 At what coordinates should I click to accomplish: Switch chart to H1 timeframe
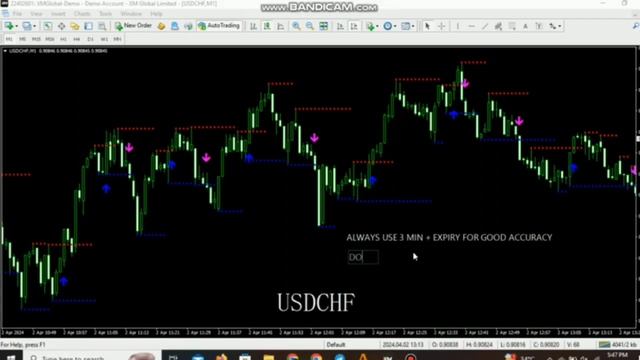point(63,39)
